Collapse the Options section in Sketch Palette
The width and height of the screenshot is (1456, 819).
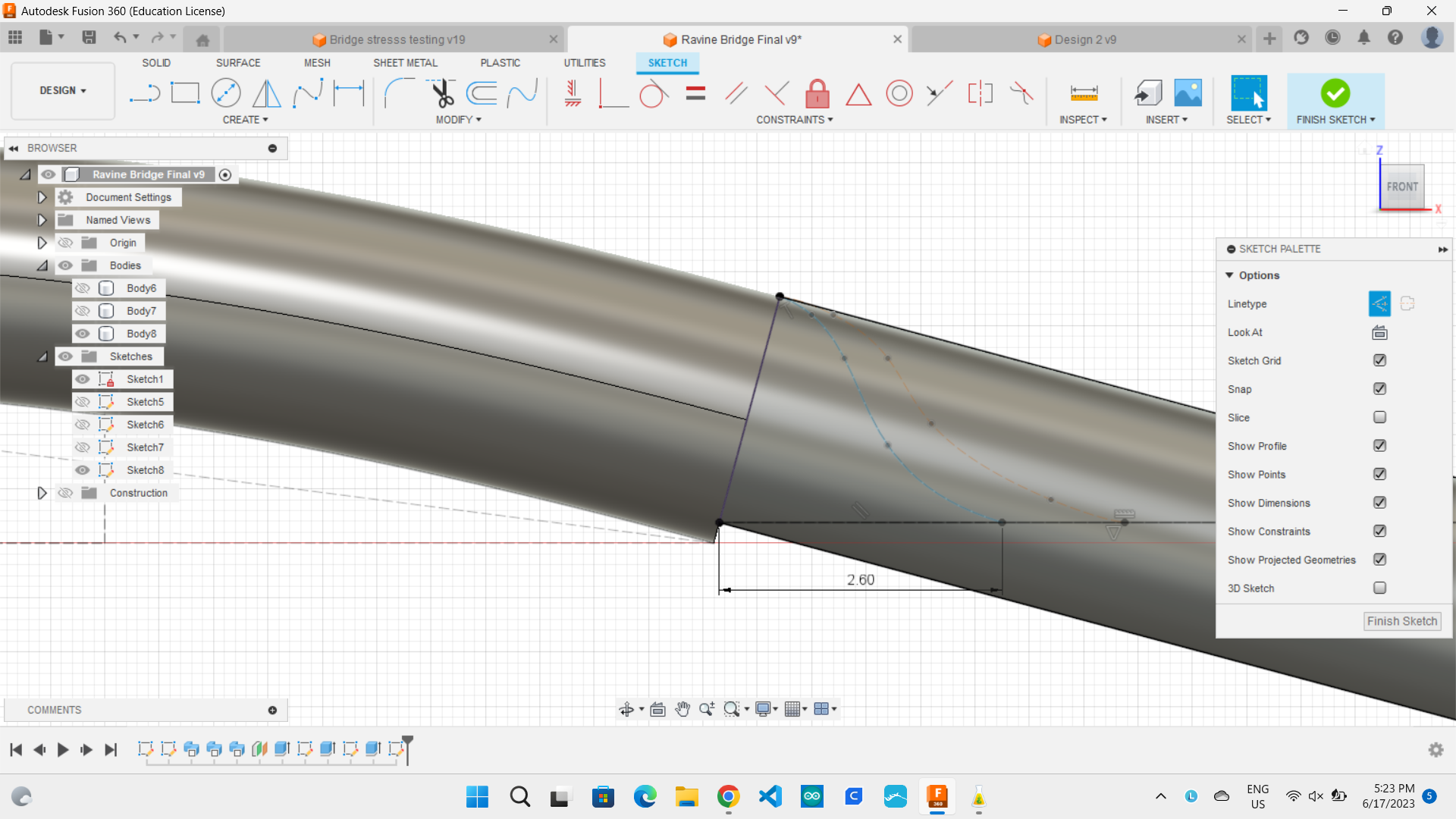(1230, 275)
